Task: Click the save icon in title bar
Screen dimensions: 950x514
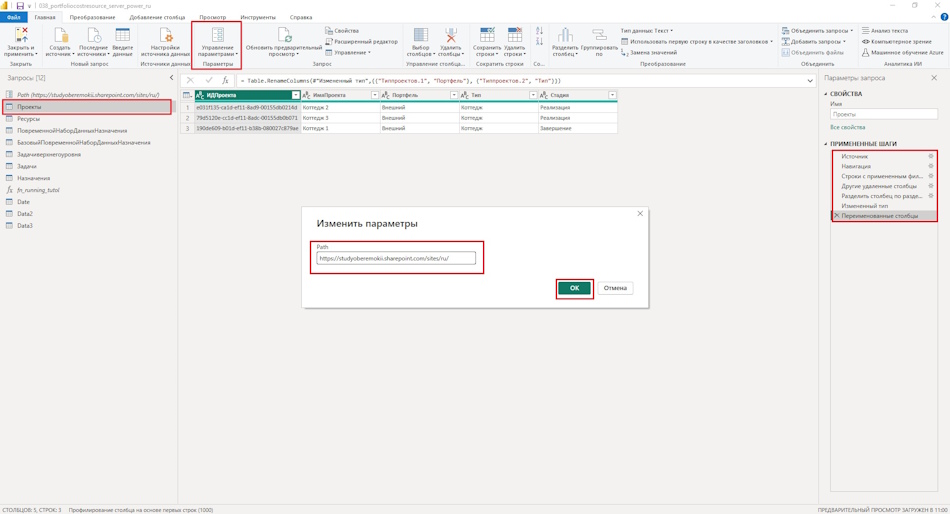Action: (19, 5)
